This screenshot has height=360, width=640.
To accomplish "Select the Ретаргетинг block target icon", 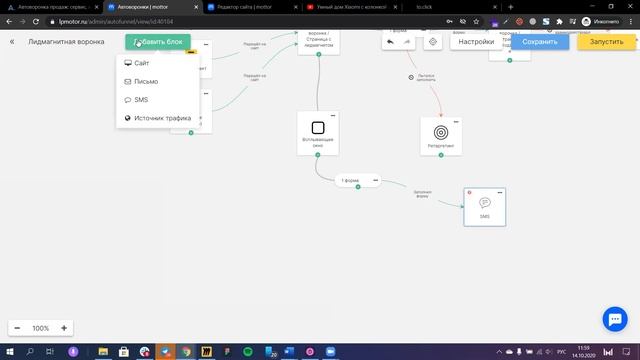I will click(441, 133).
